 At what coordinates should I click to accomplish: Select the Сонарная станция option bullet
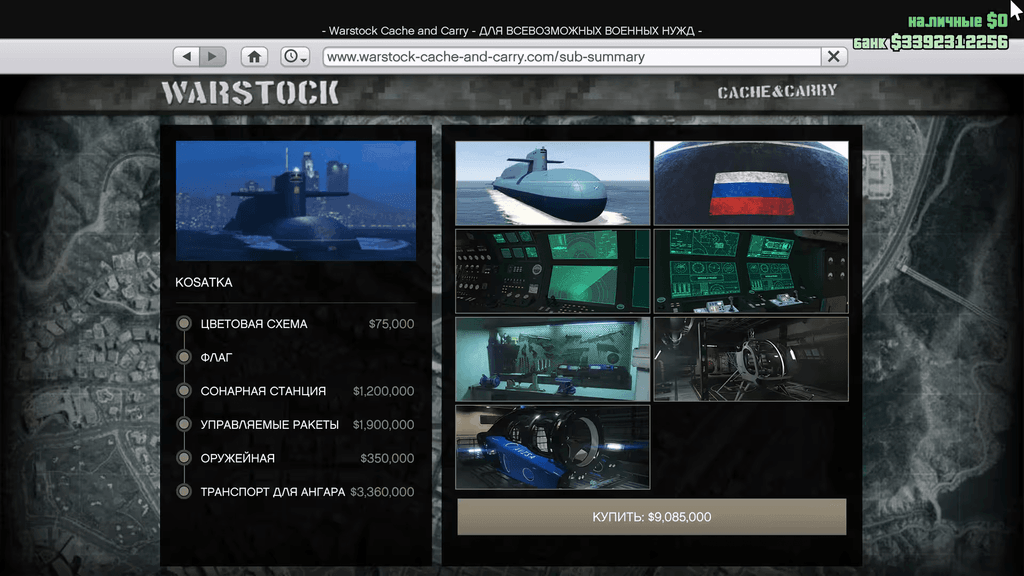184,391
